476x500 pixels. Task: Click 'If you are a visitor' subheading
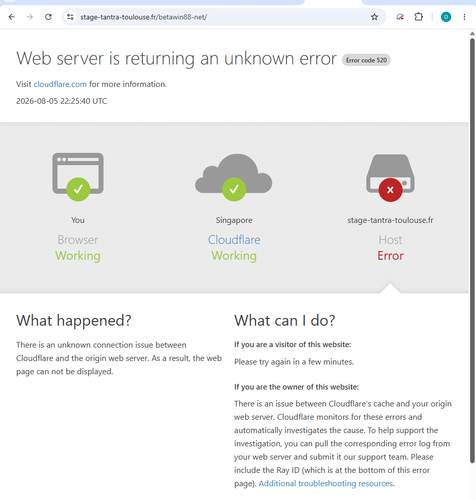[293, 344]
